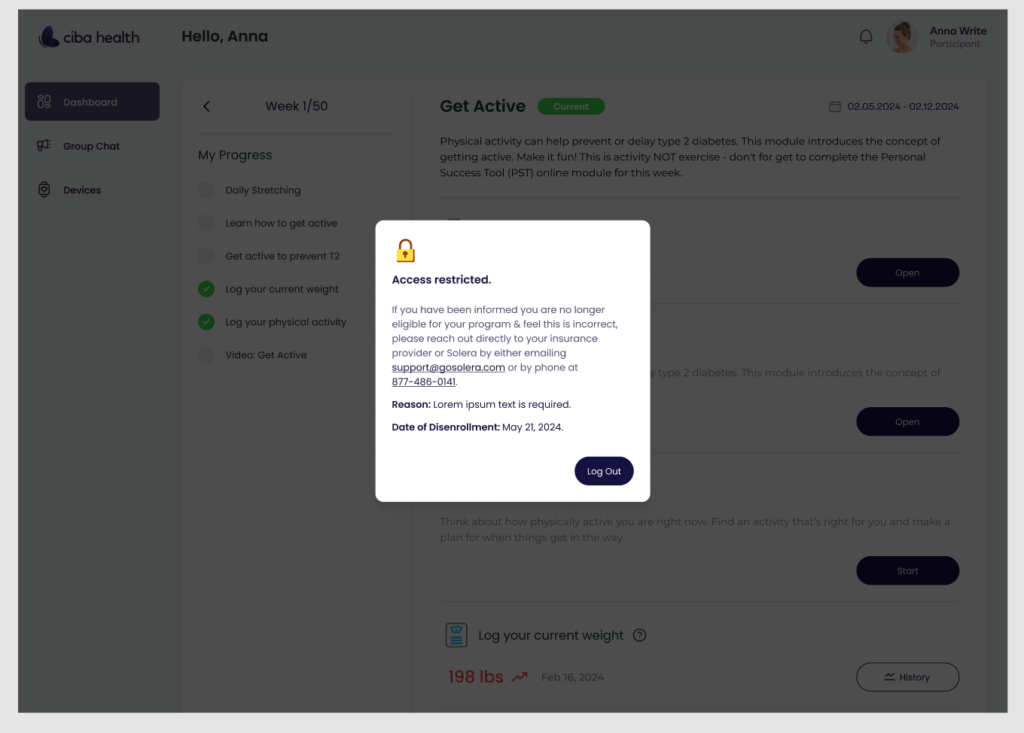Image resolution: width=1024 pixels, height=733 pixels.
Task: Click the Ciba Health logo
Action: pyautogui.click(x=89, y=37)
